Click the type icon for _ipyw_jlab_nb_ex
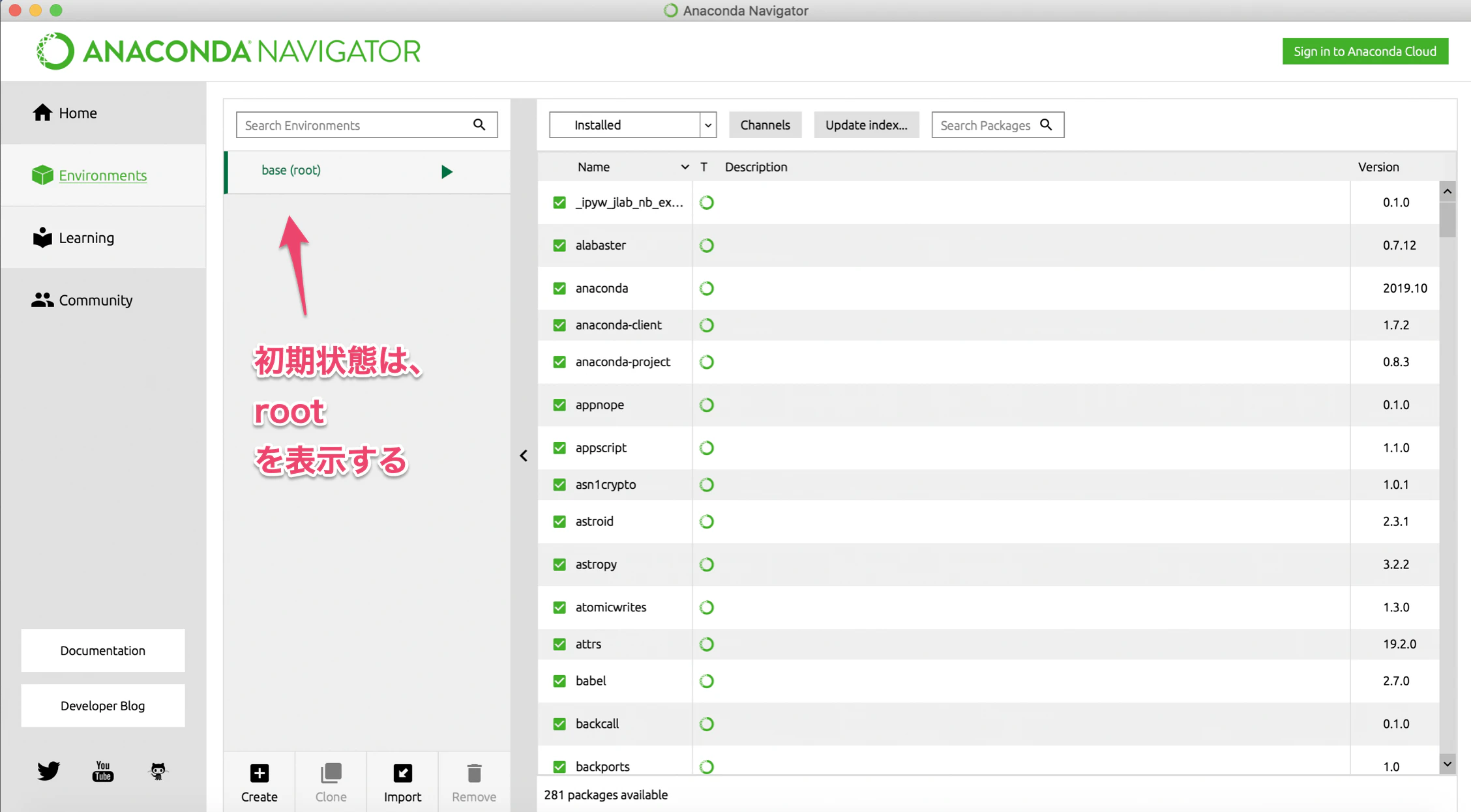 [x=707, y=203]
